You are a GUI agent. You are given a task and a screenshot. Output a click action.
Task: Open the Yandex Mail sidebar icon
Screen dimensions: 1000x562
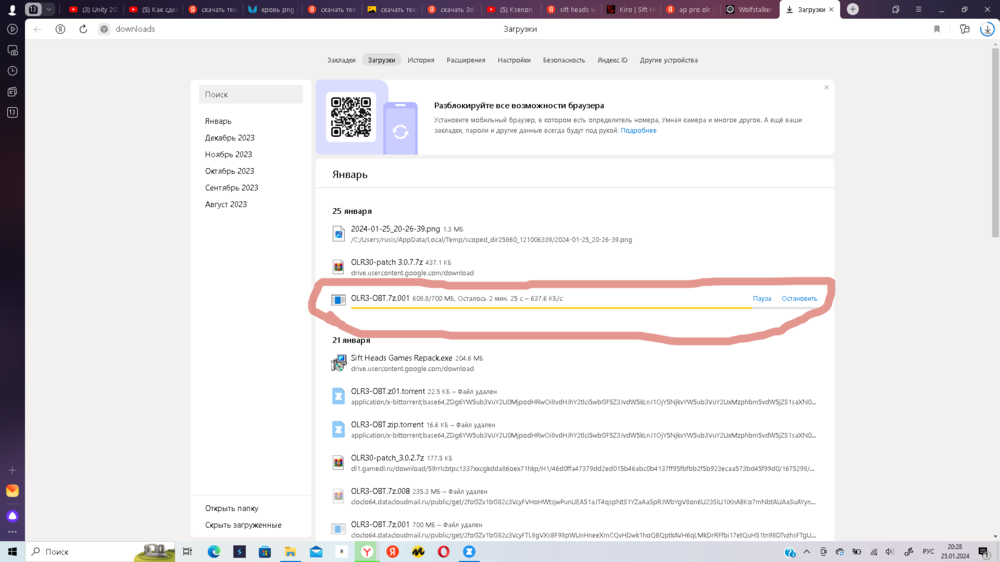click(12, 491)
